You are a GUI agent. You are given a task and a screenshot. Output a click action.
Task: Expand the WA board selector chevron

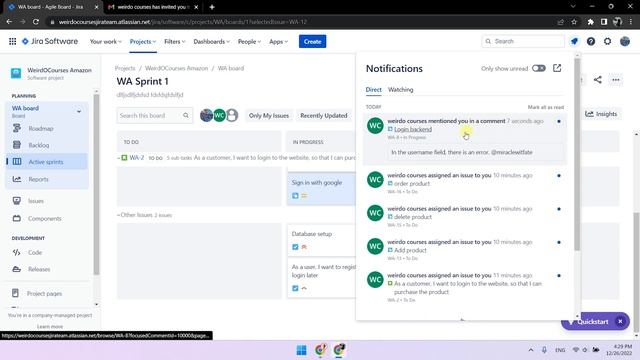79,111
